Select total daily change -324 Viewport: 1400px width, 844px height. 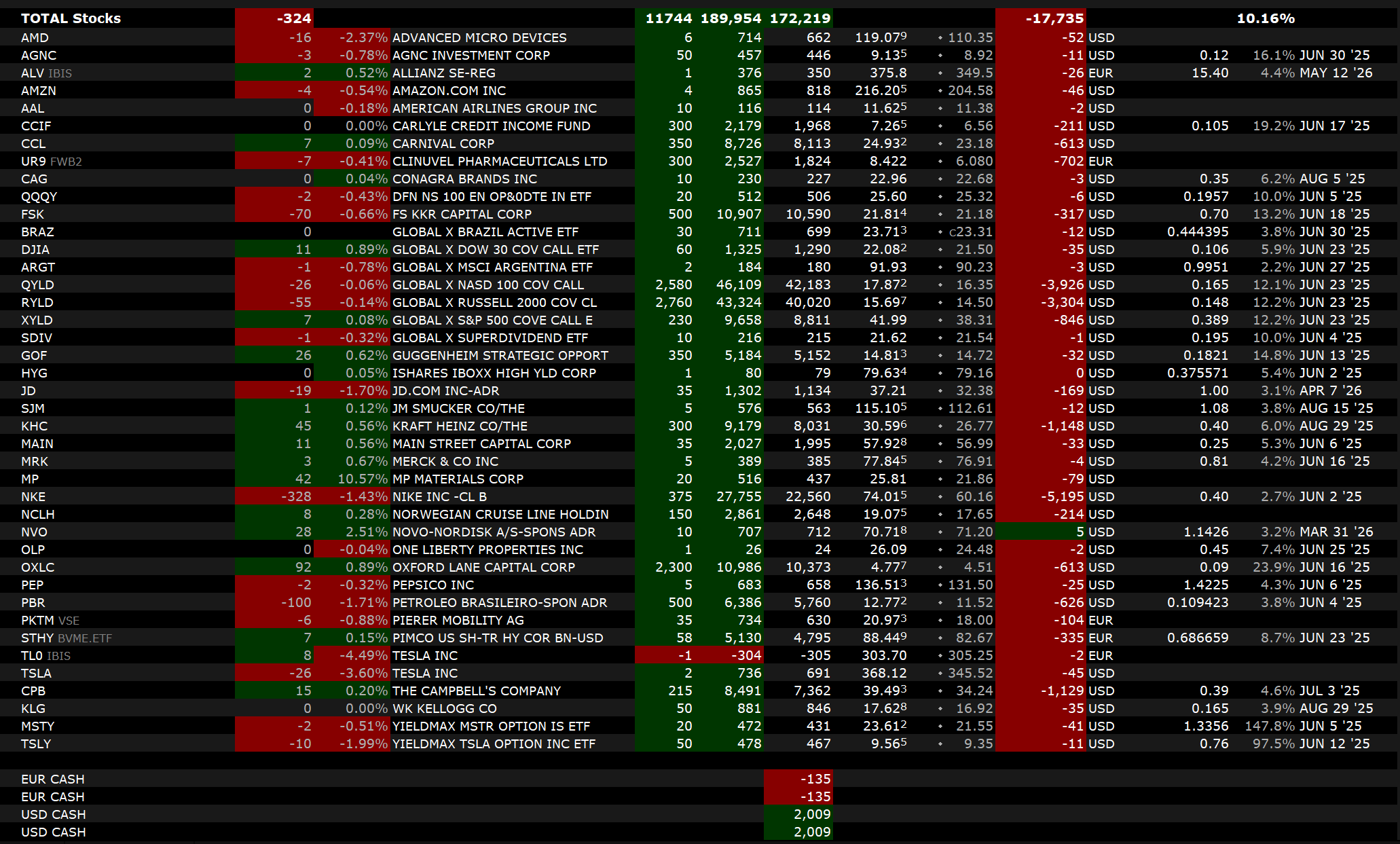click(x=294, y=18)
